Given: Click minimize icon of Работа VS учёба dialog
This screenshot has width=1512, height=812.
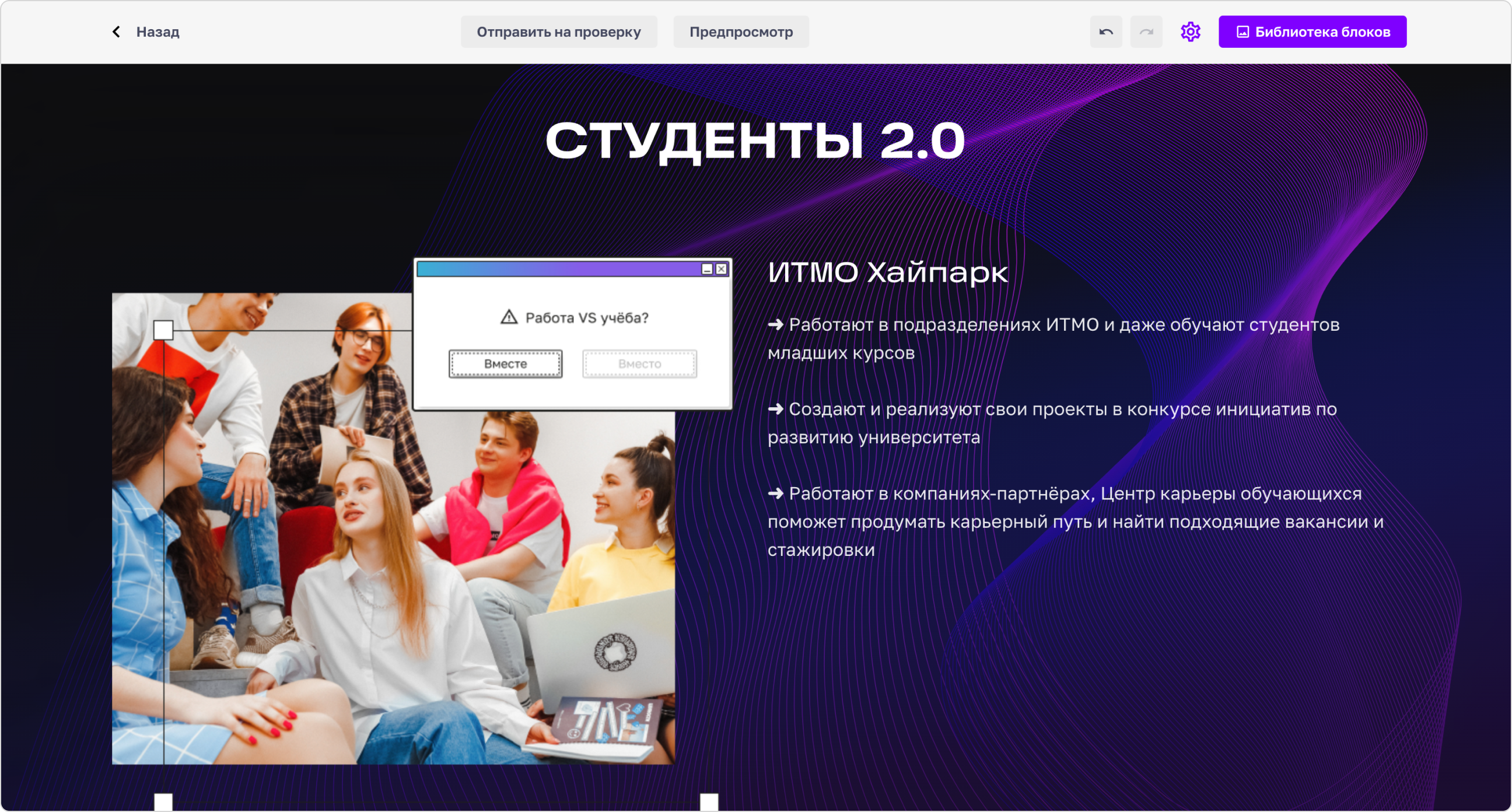Looking at the screenshot, I should [707, 269].
